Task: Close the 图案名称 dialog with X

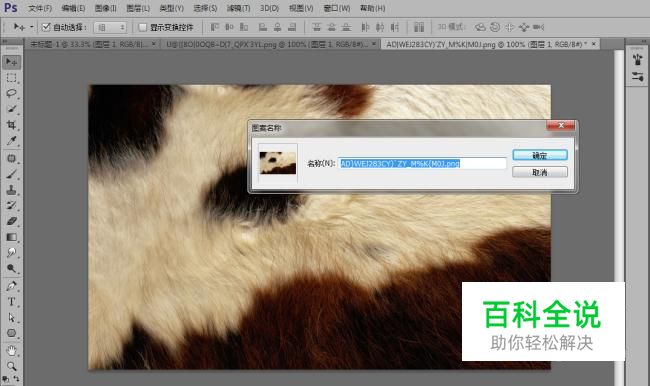Action: (x=561, y=125)
